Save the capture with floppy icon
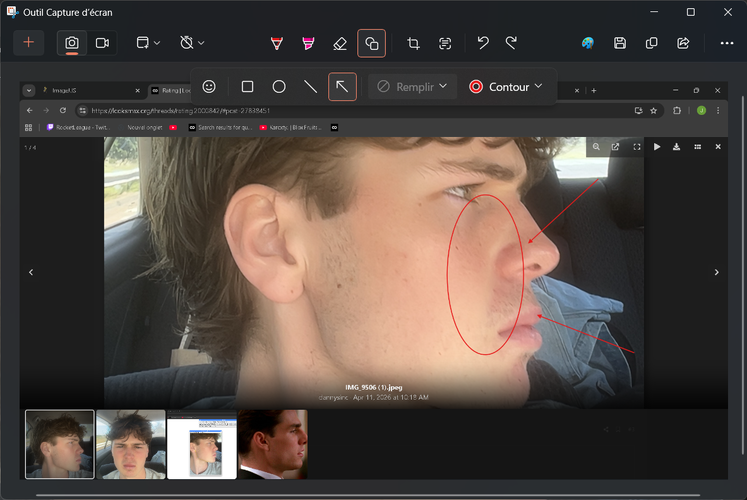 [620, 43]
